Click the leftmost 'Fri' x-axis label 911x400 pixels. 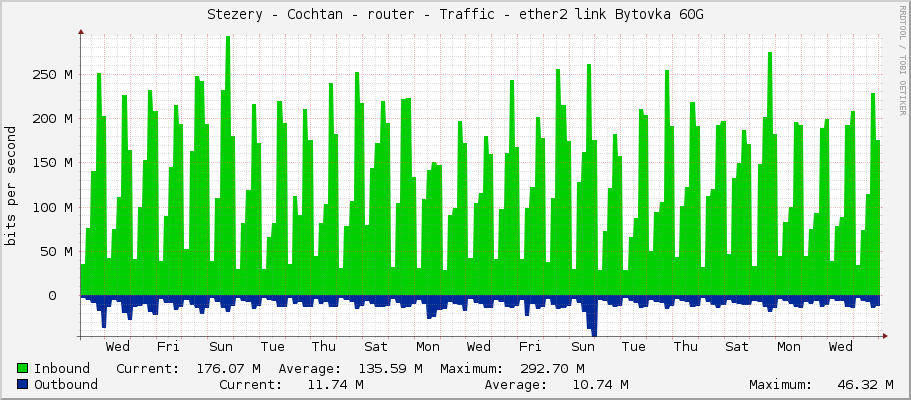168,347
